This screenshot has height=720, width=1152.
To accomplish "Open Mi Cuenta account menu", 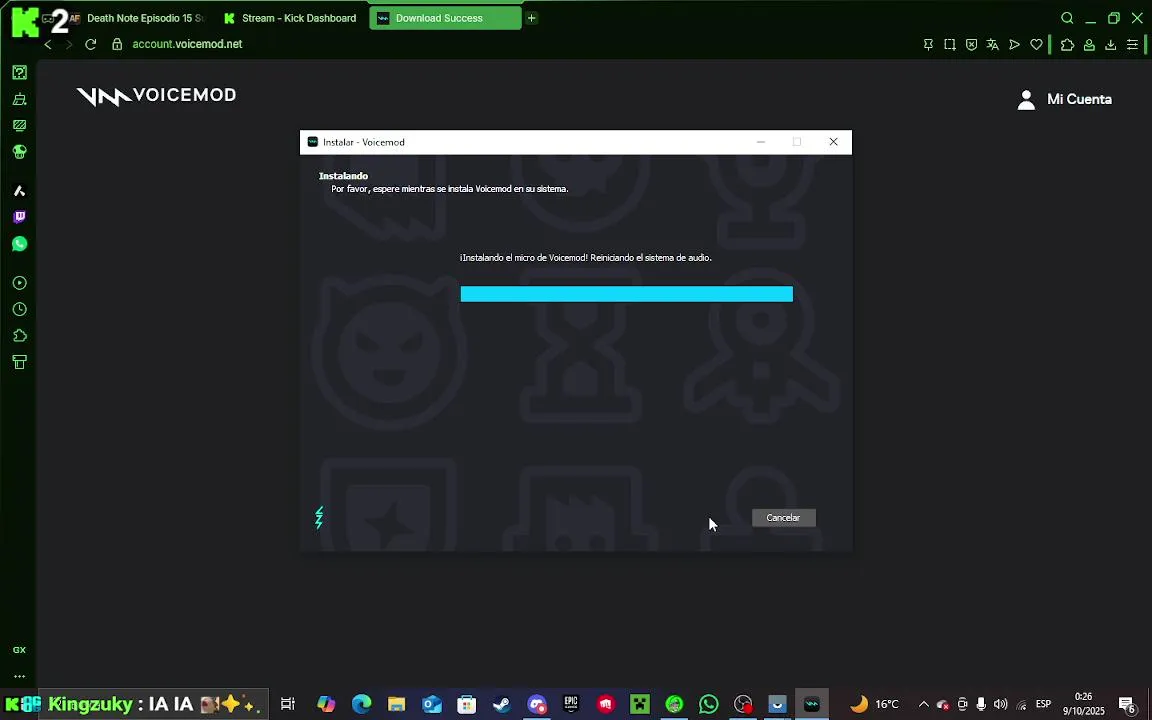I will [x=1064, y=99].
